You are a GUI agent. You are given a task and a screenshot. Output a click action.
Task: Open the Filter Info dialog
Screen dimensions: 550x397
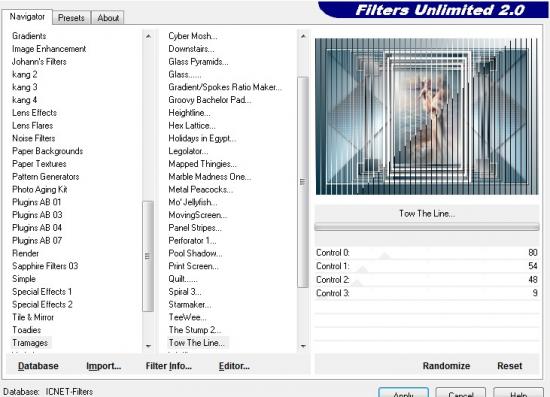point(169,366)
